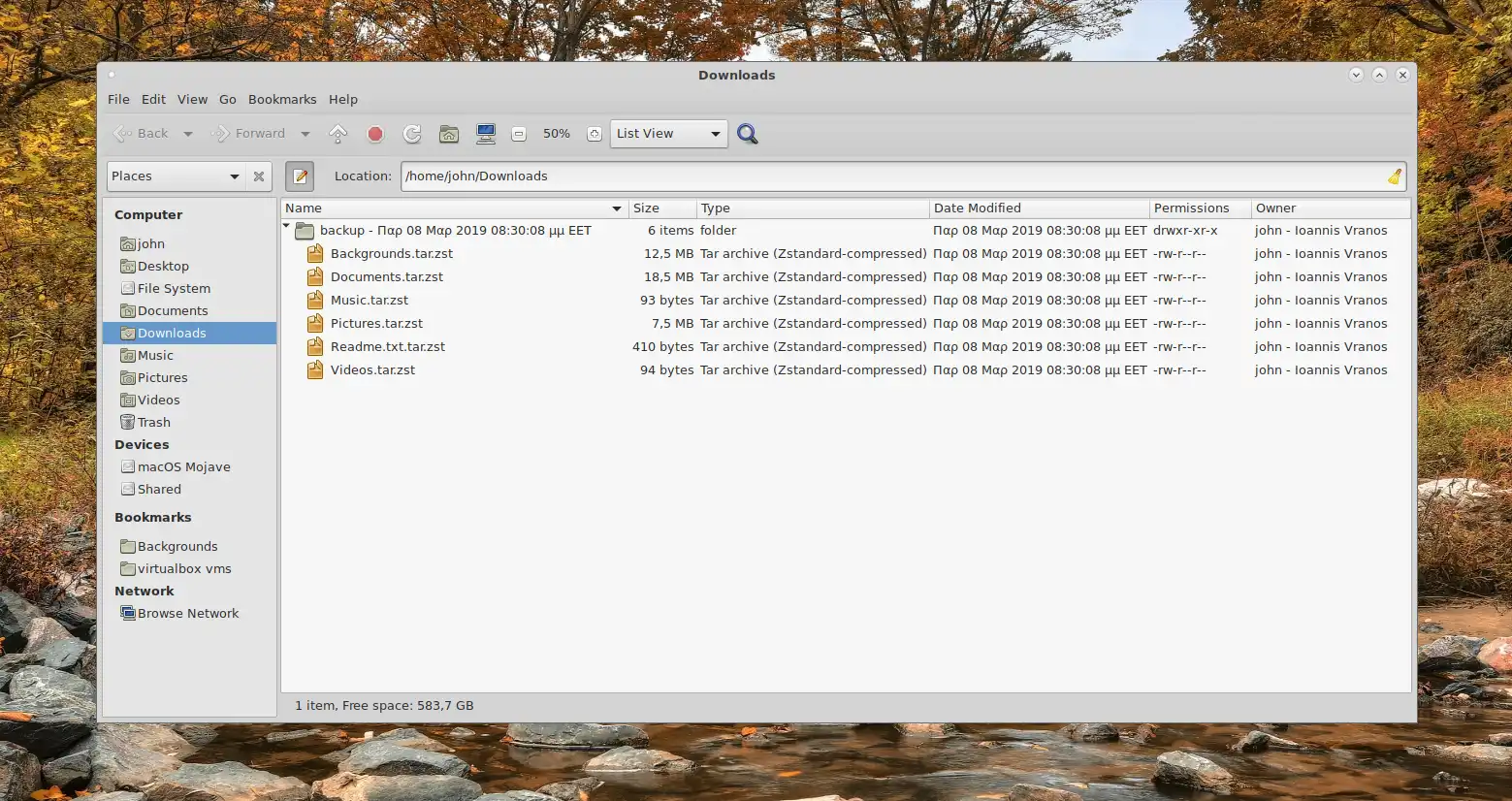
Task: Select Pictures.tar.zst archive icon
Action: tap(314, 324)
